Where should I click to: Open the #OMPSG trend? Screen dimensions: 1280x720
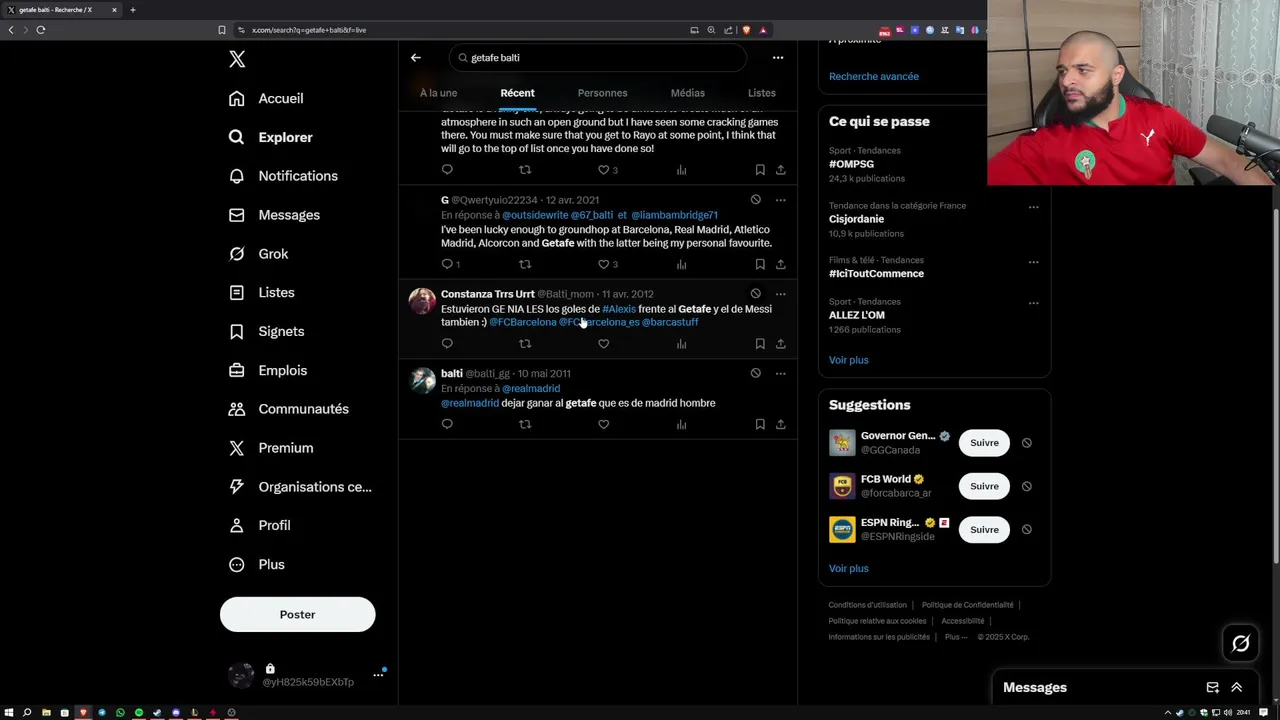(851, 164)
